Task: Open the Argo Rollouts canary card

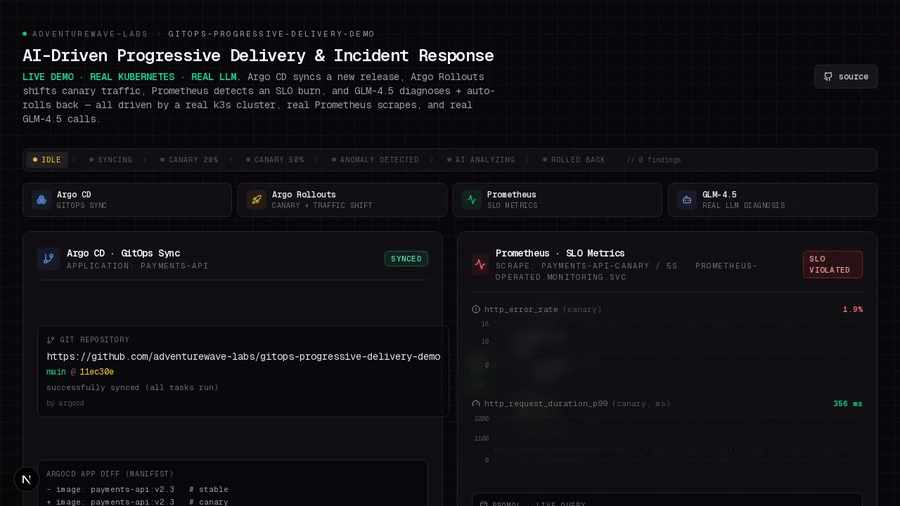Action: pos(342,200)
